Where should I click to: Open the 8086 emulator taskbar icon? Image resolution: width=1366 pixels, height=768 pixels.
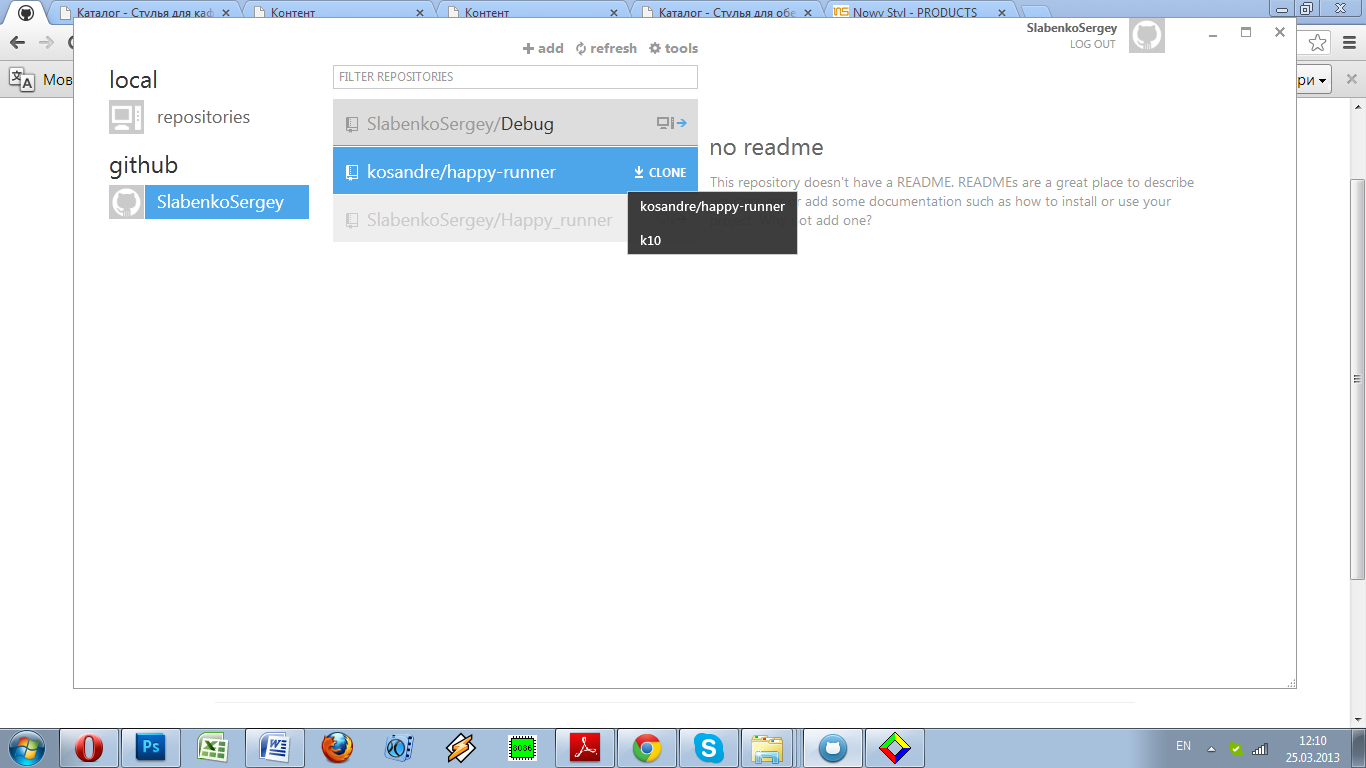point(523,748)
